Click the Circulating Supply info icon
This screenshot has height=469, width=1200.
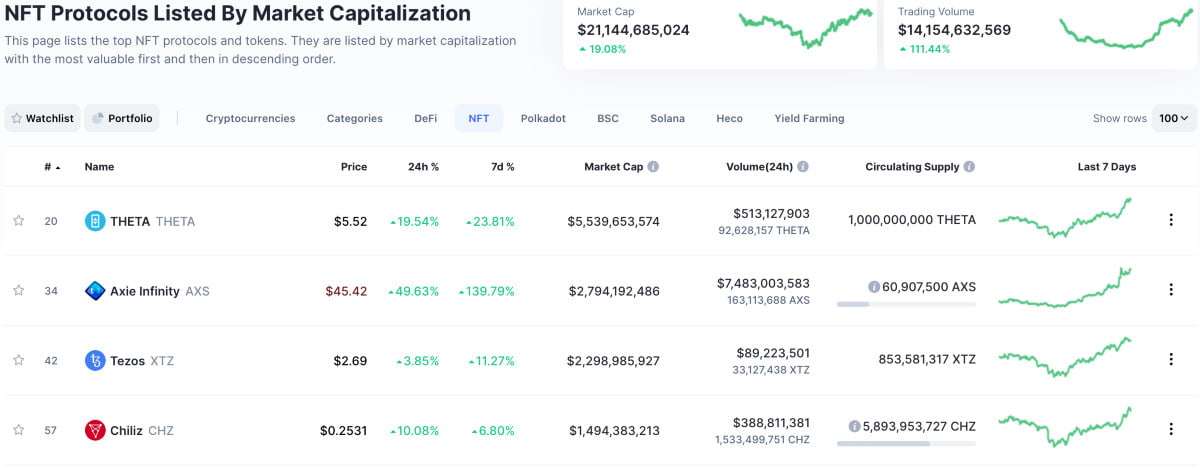click(969, 167)
